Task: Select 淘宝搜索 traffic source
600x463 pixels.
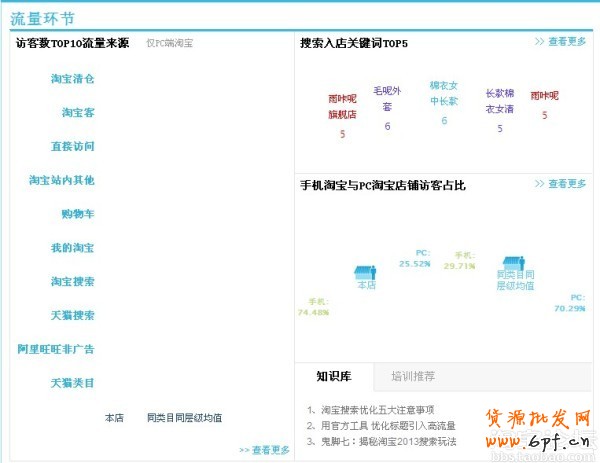Action: point(73,282)
